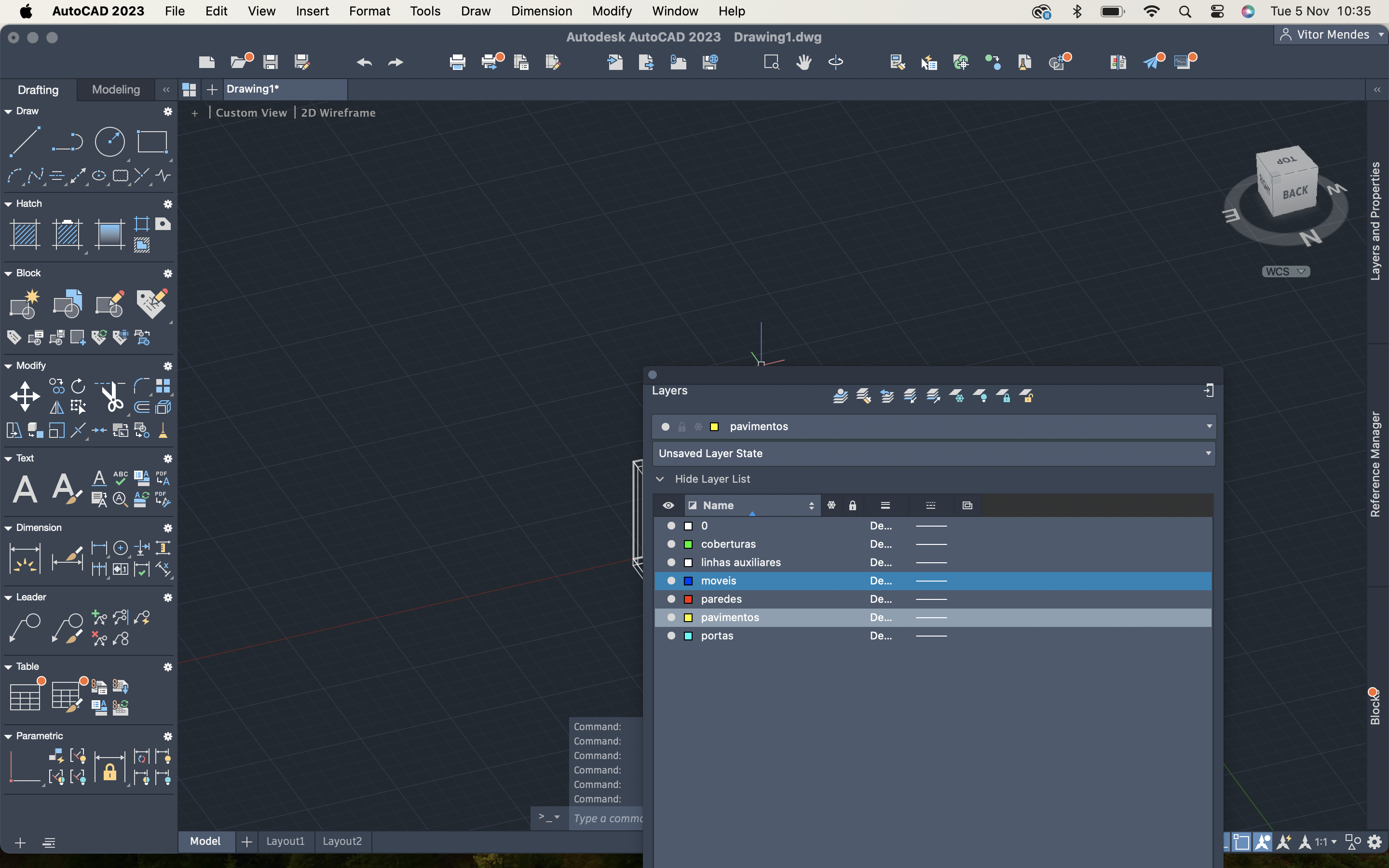Screen dimensions: 1389x868
Task: Toggle visibility of paredes layer
Action: coord(671,599)
